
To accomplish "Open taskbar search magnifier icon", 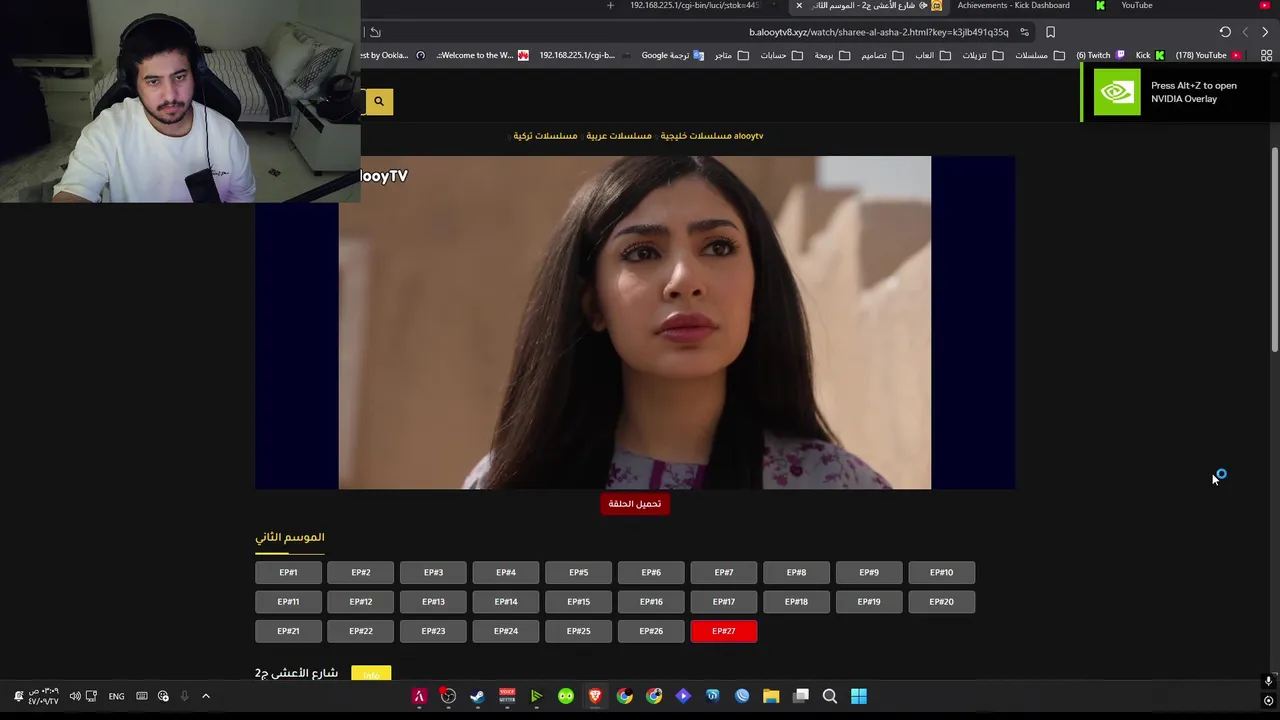I will click(x=830, y=696).
